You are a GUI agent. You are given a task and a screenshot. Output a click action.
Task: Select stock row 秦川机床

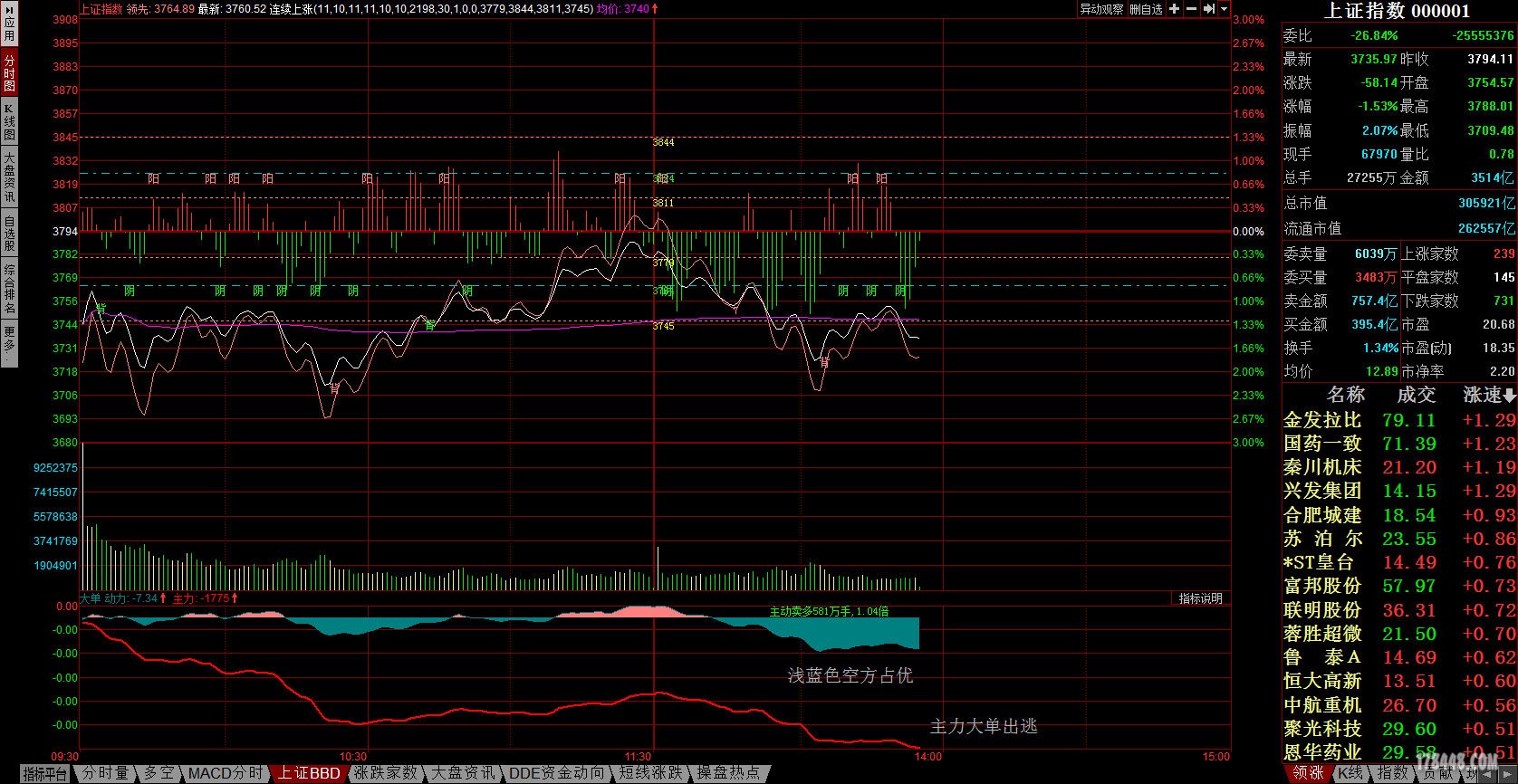click(1399, 467)
